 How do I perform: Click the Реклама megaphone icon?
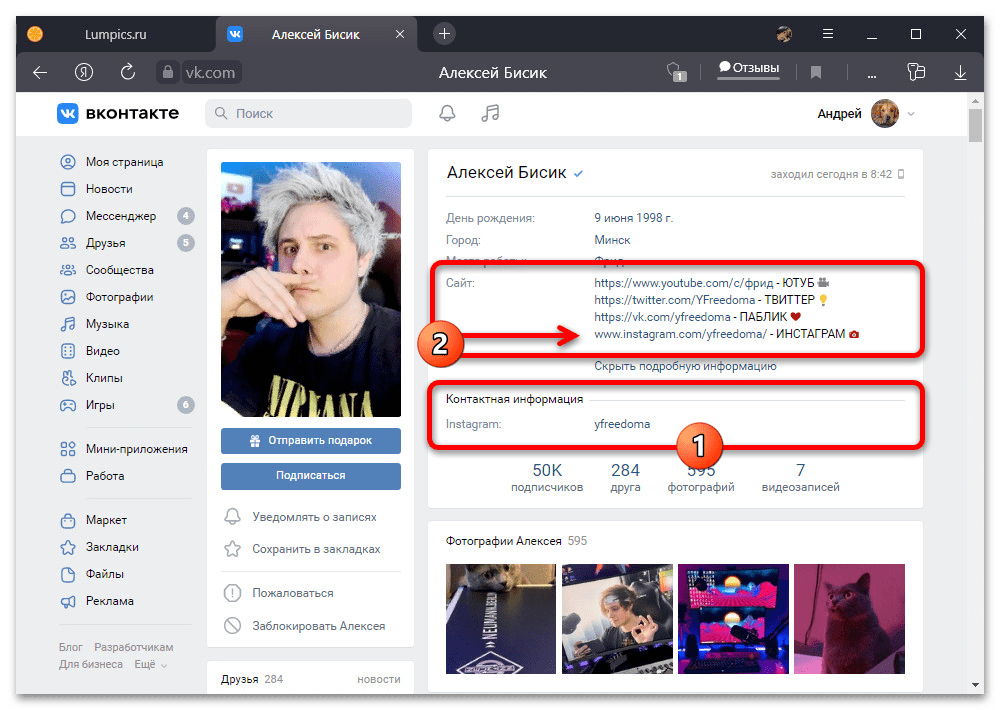(68, 602)
